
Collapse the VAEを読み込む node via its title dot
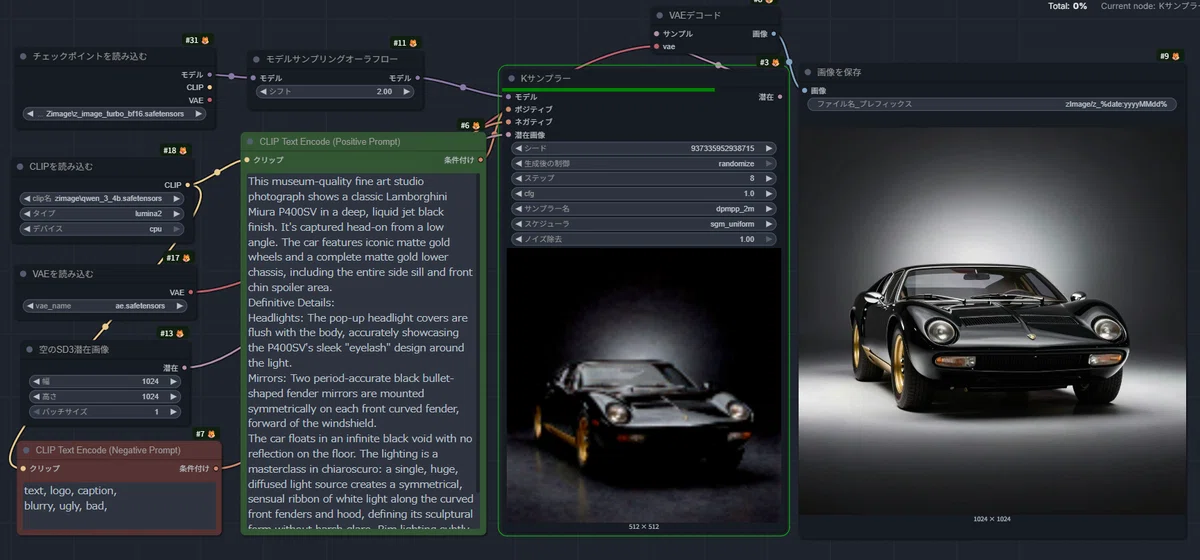coord(23,274)
